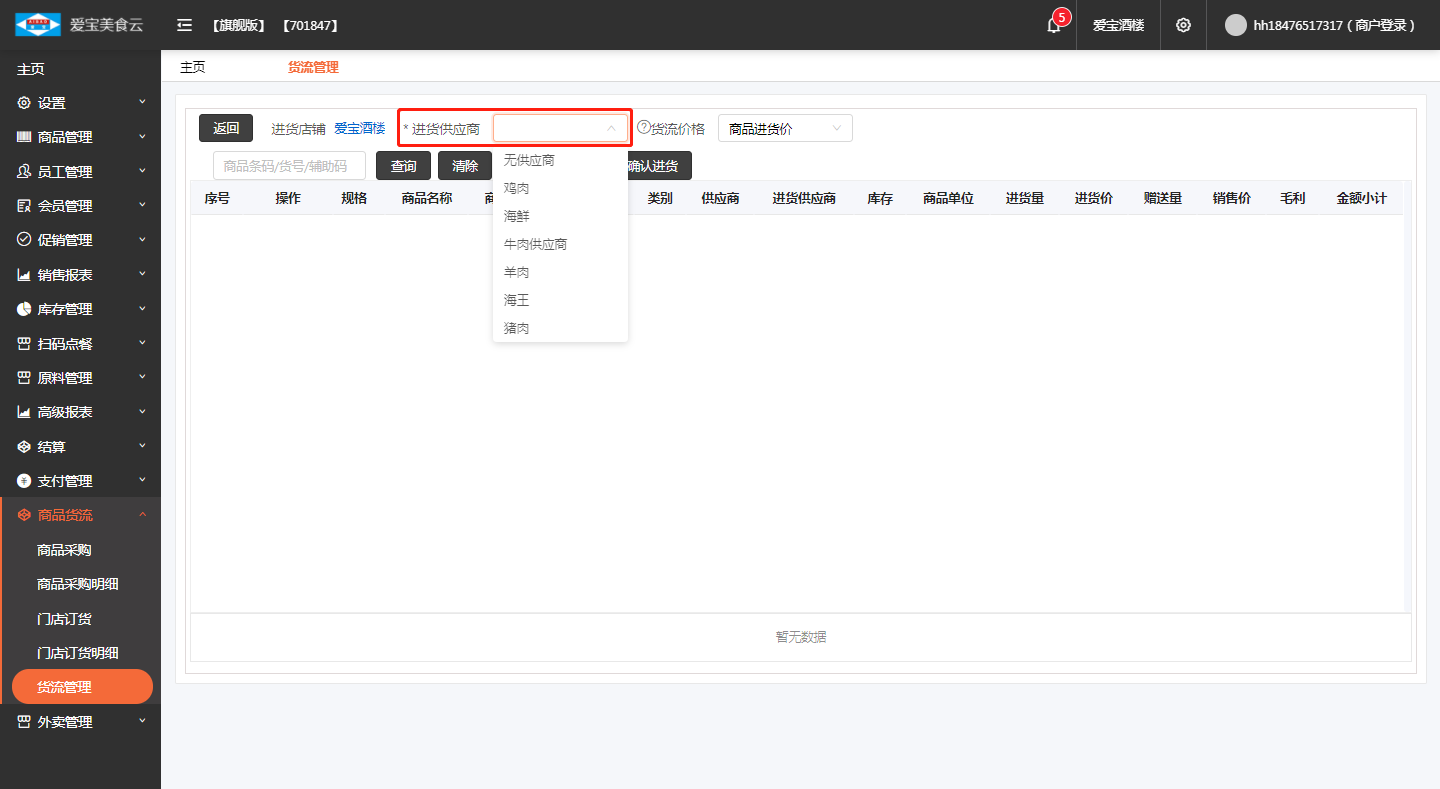1440x789 pixels.
Task: Pick 无供应商 option in dropdown
Action: point(529,160)
